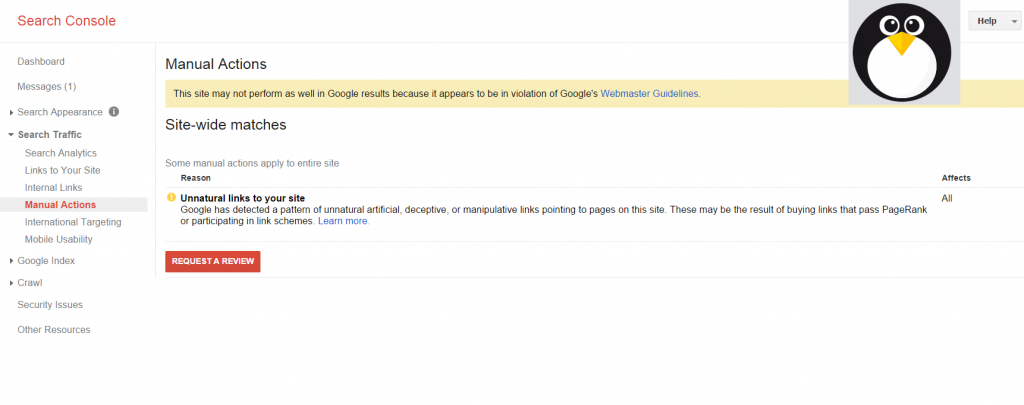Open Messages (1) in sidebar

47,86
